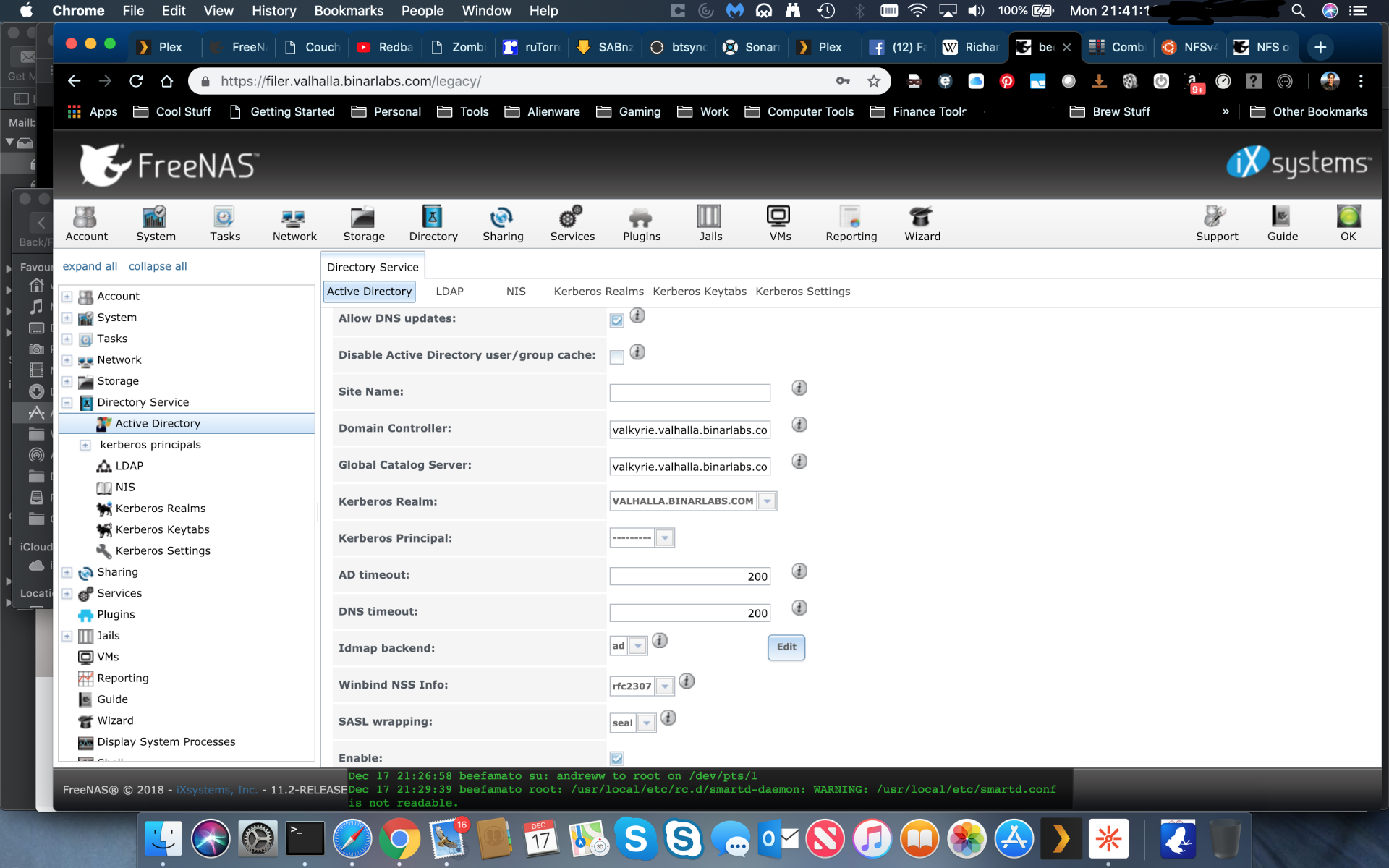1389x868 pixels.
Task: Reload the FreeNAS page in Chrome
Action: (x=136, y=81)
